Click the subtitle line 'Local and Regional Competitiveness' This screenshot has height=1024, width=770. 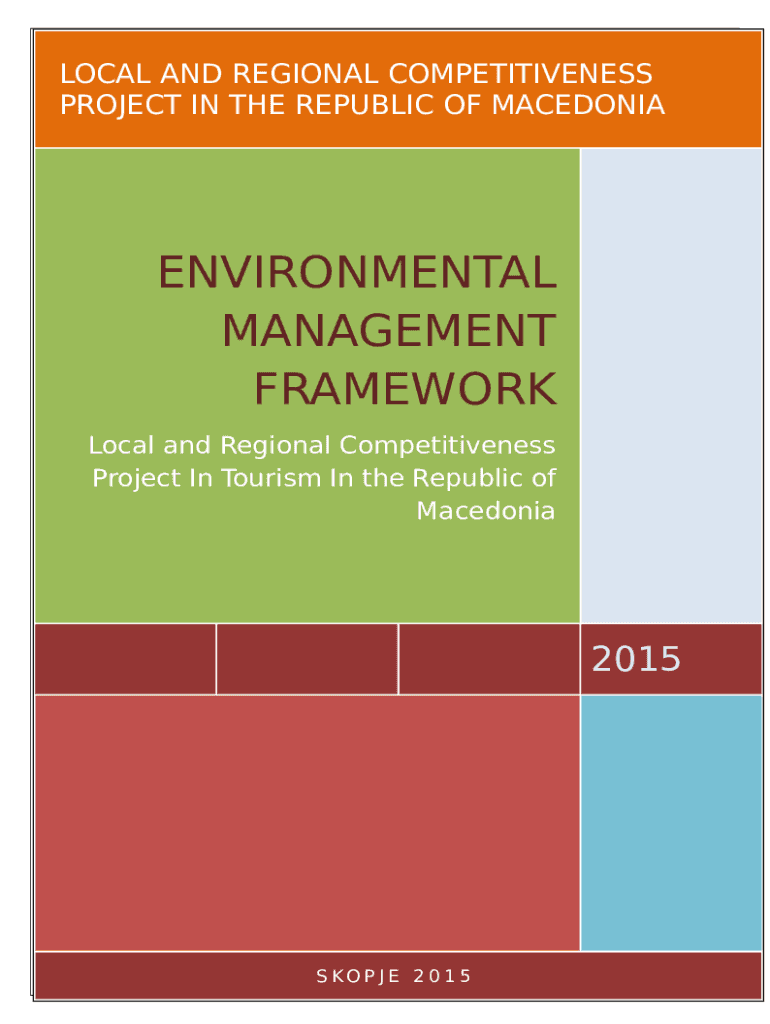[x=321, y=444]
